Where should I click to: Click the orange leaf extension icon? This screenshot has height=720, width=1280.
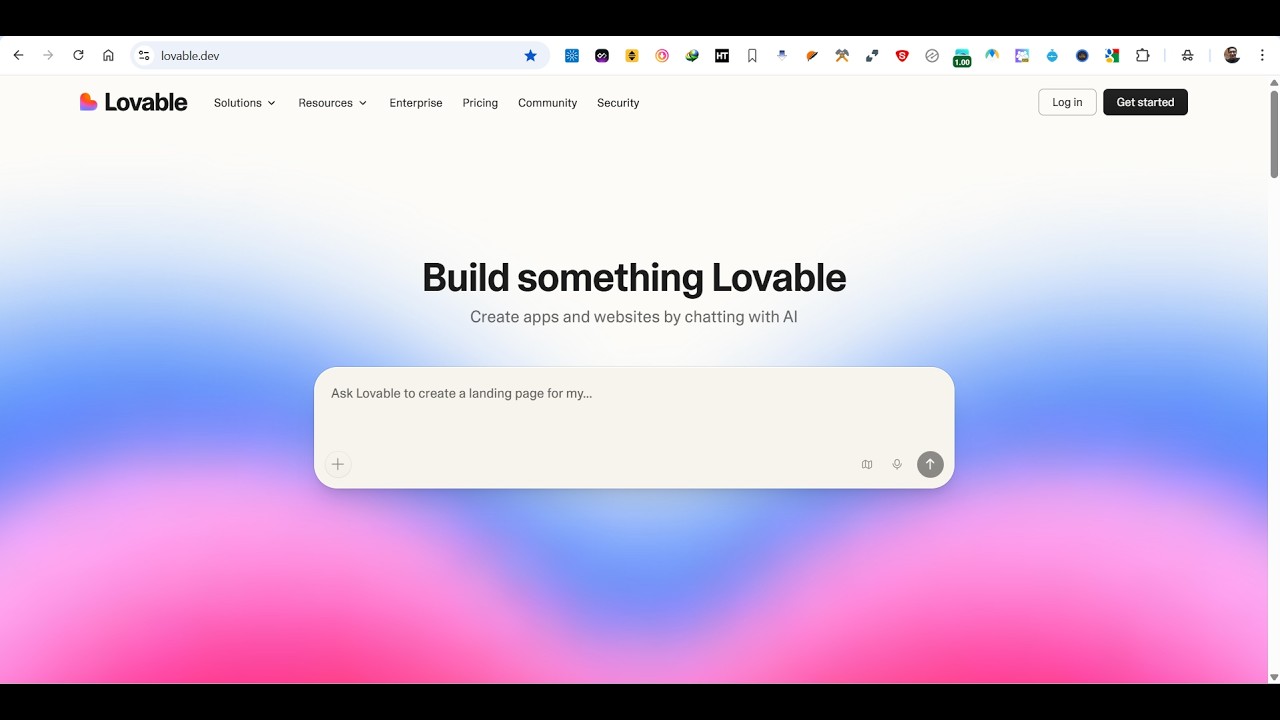coord(812,56)
